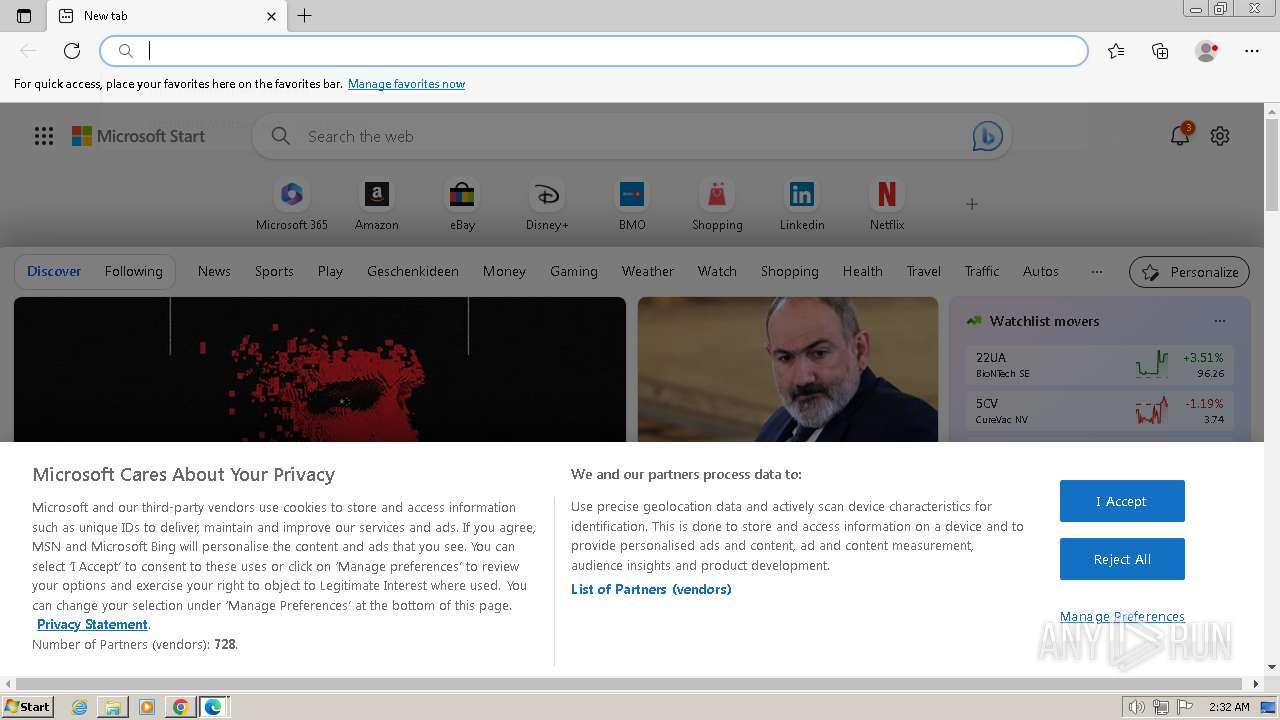Launch Internet Explorer from taskbar
This screenshot has width=1280, height=720.
80,707
